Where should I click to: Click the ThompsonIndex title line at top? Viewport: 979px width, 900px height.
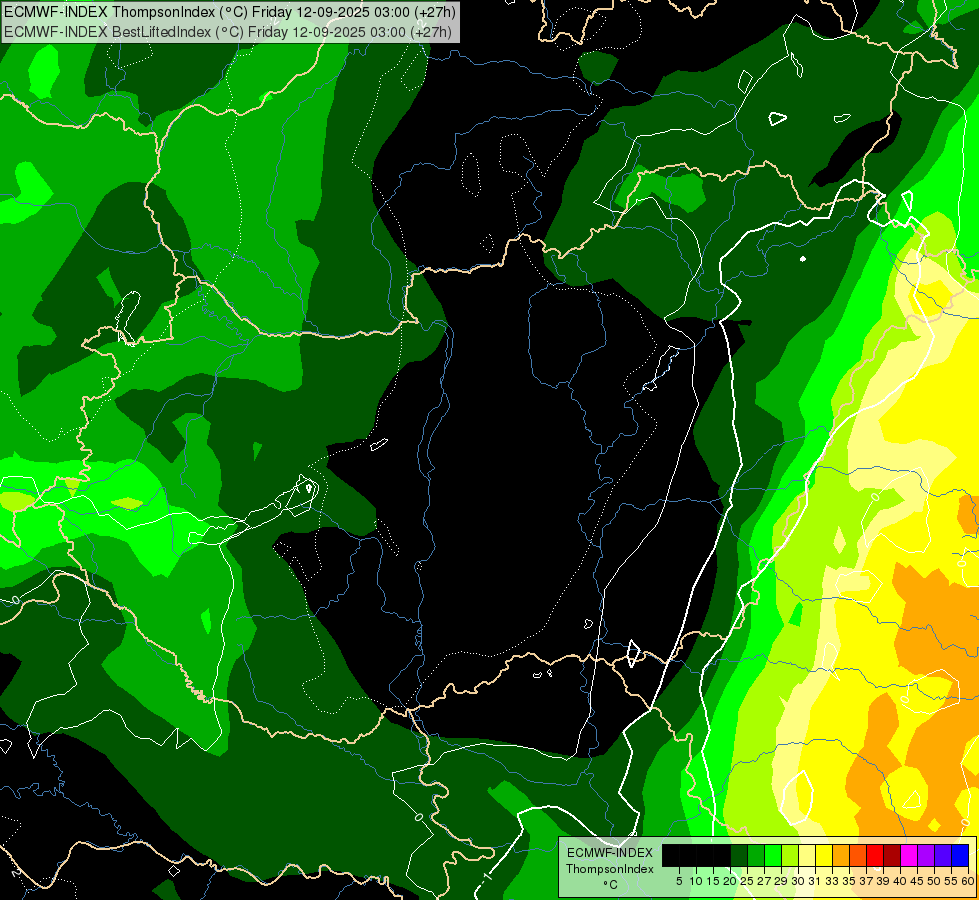(x=230, y=11)
